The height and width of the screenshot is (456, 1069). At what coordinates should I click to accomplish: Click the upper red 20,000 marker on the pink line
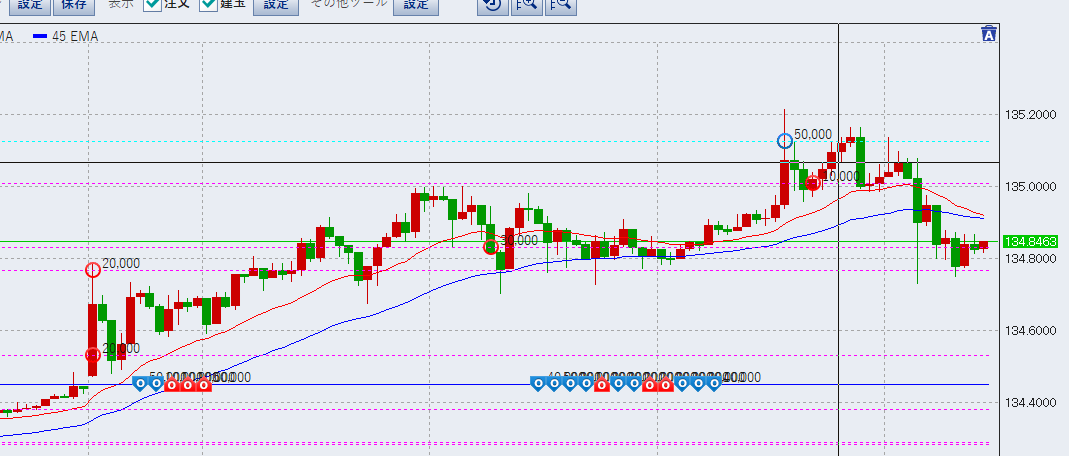(93, 269)
